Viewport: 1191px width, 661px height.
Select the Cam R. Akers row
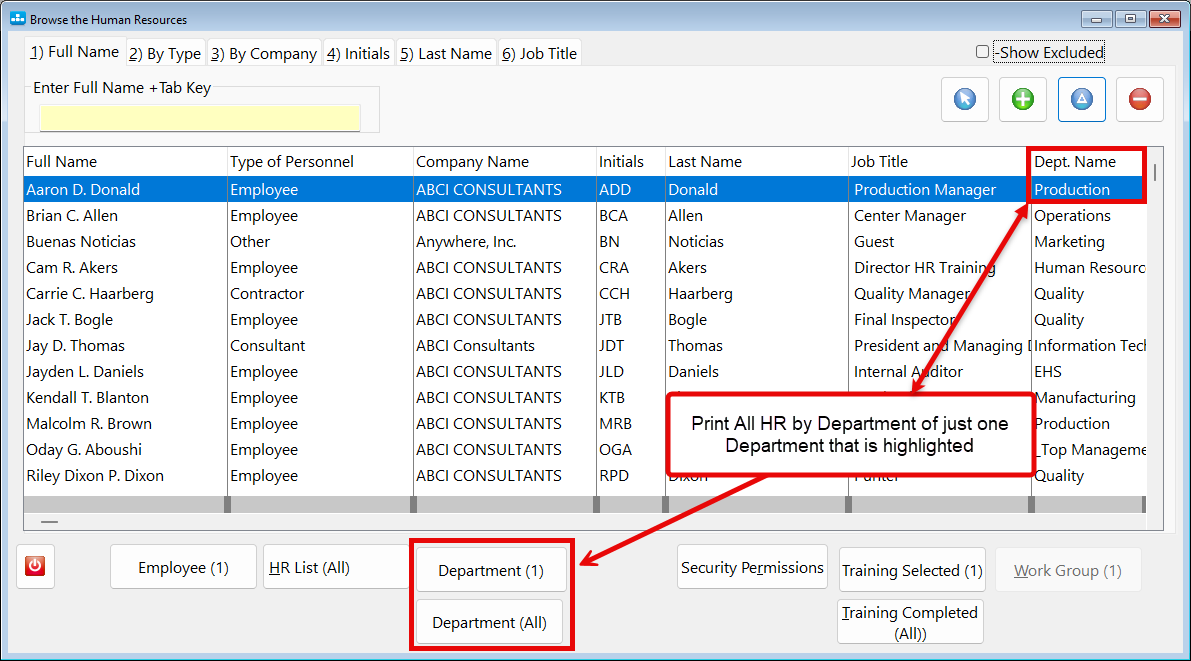pos(583,267)
